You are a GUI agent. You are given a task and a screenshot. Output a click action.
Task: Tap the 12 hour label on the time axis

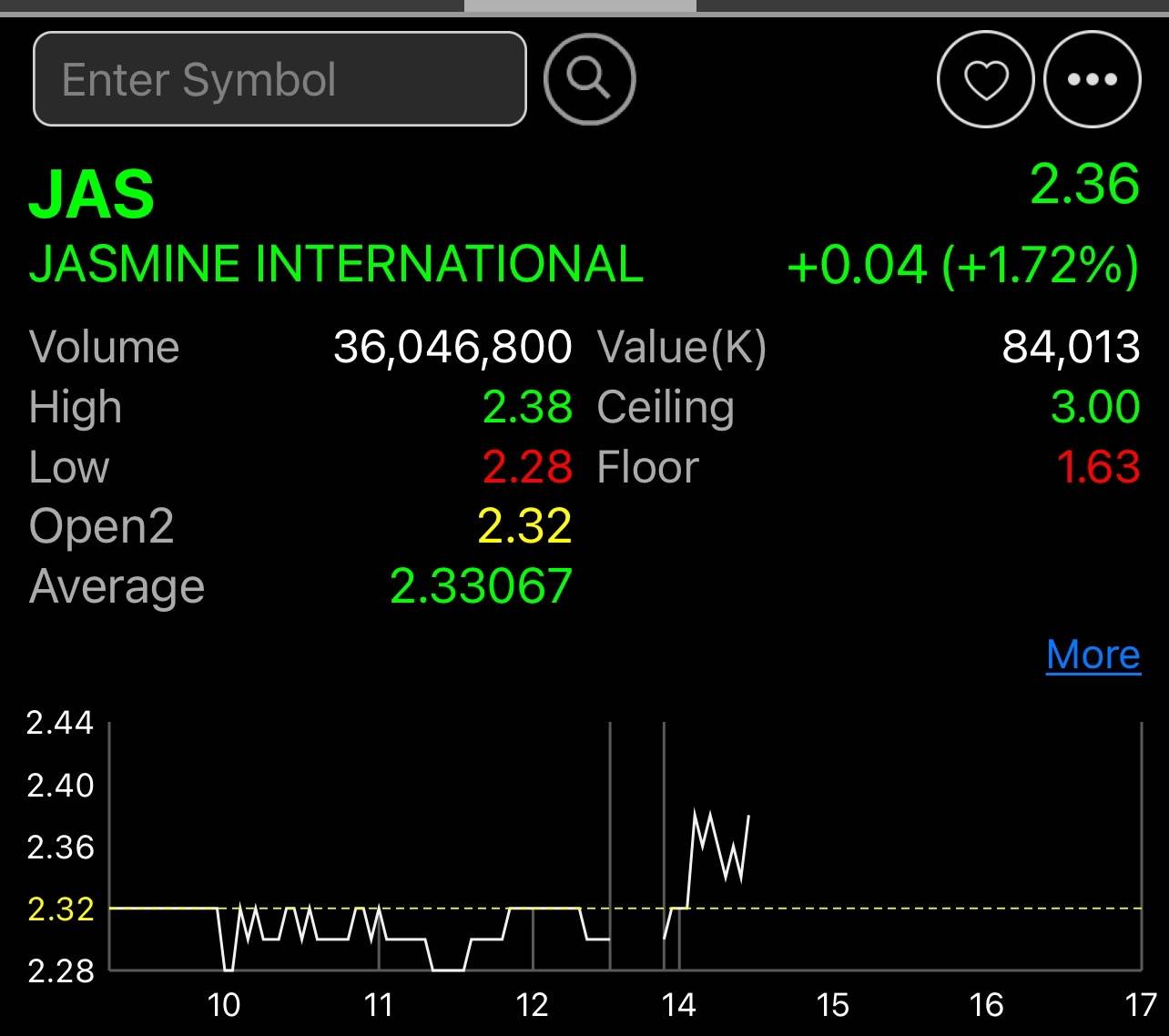point(532,1005)
